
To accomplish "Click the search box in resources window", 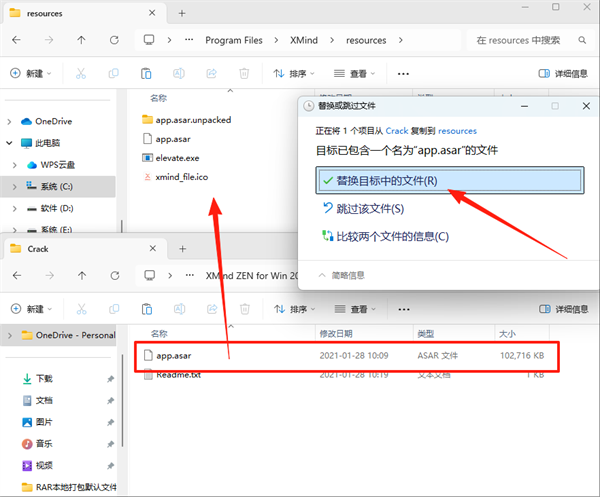I will click(531, 40).
